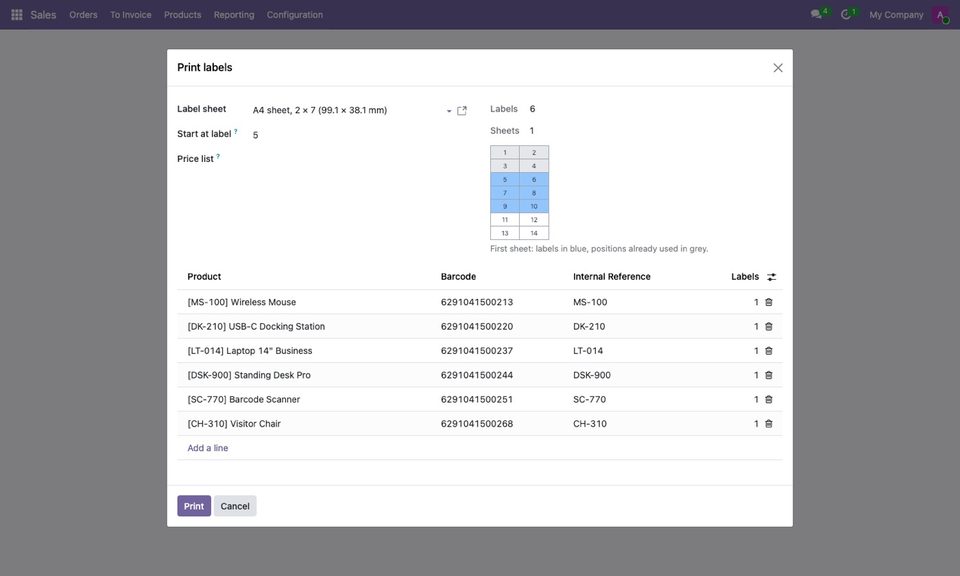Open the Products menu

click(182, 15)
